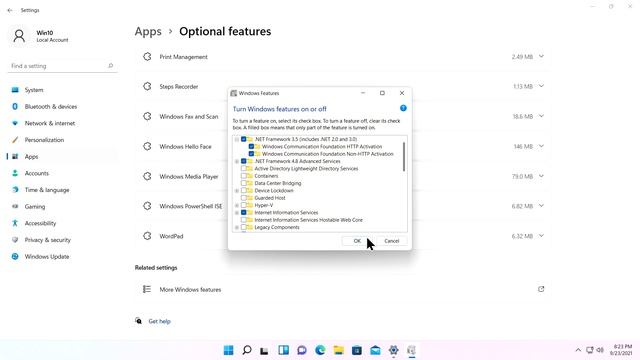Open clock and date in taskbar

pos(621,350)
